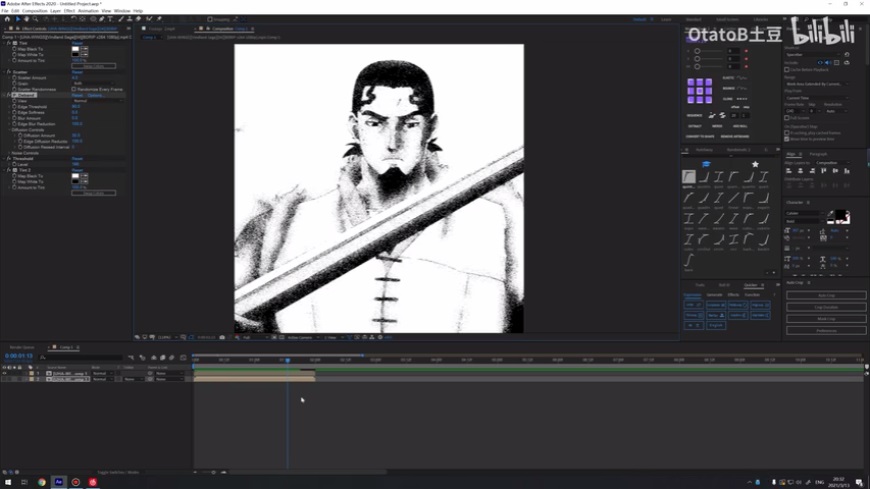Open the View dropdown set to Normal

pos(97,101)
